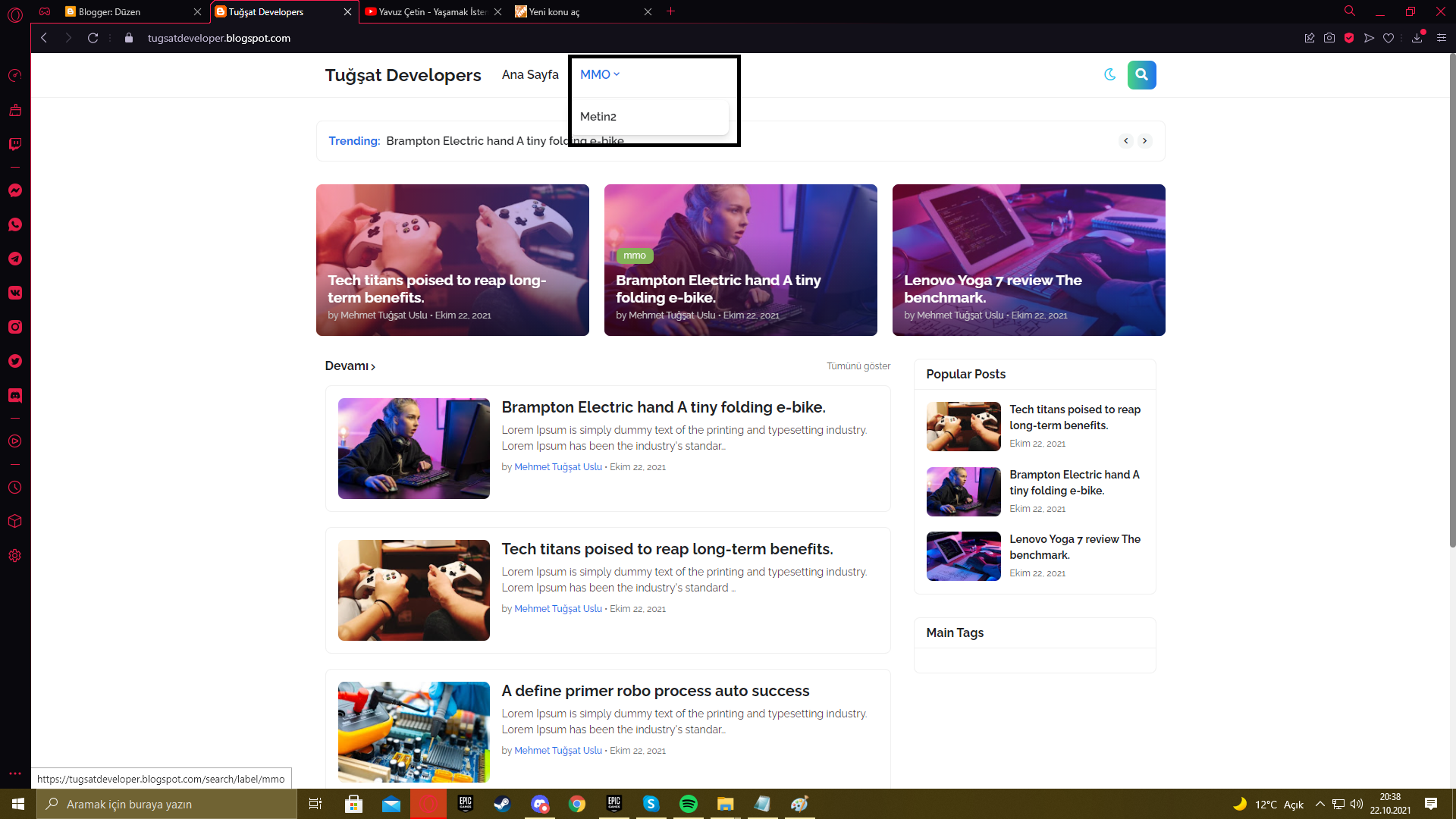Take a snapshot with the camera icon
The image size is (1456, 819).
pyautogui.click(x=1329, y=38)
